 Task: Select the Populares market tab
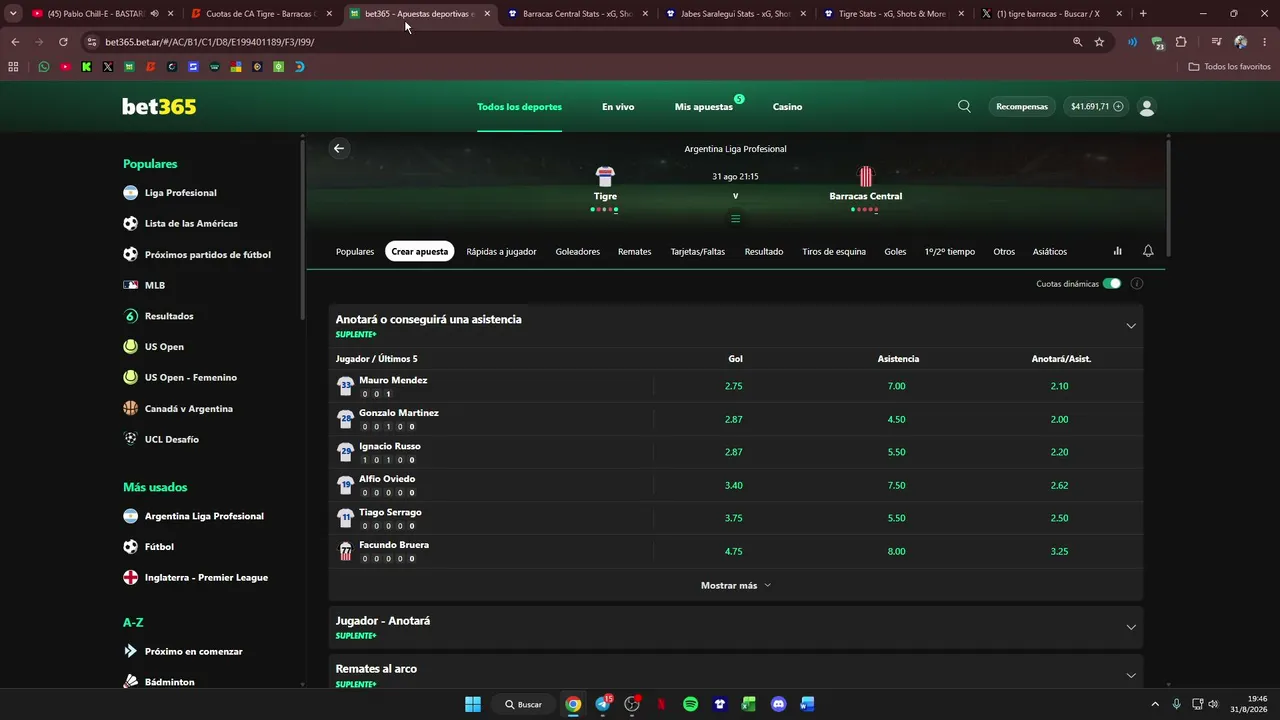[x=355, y=251]
